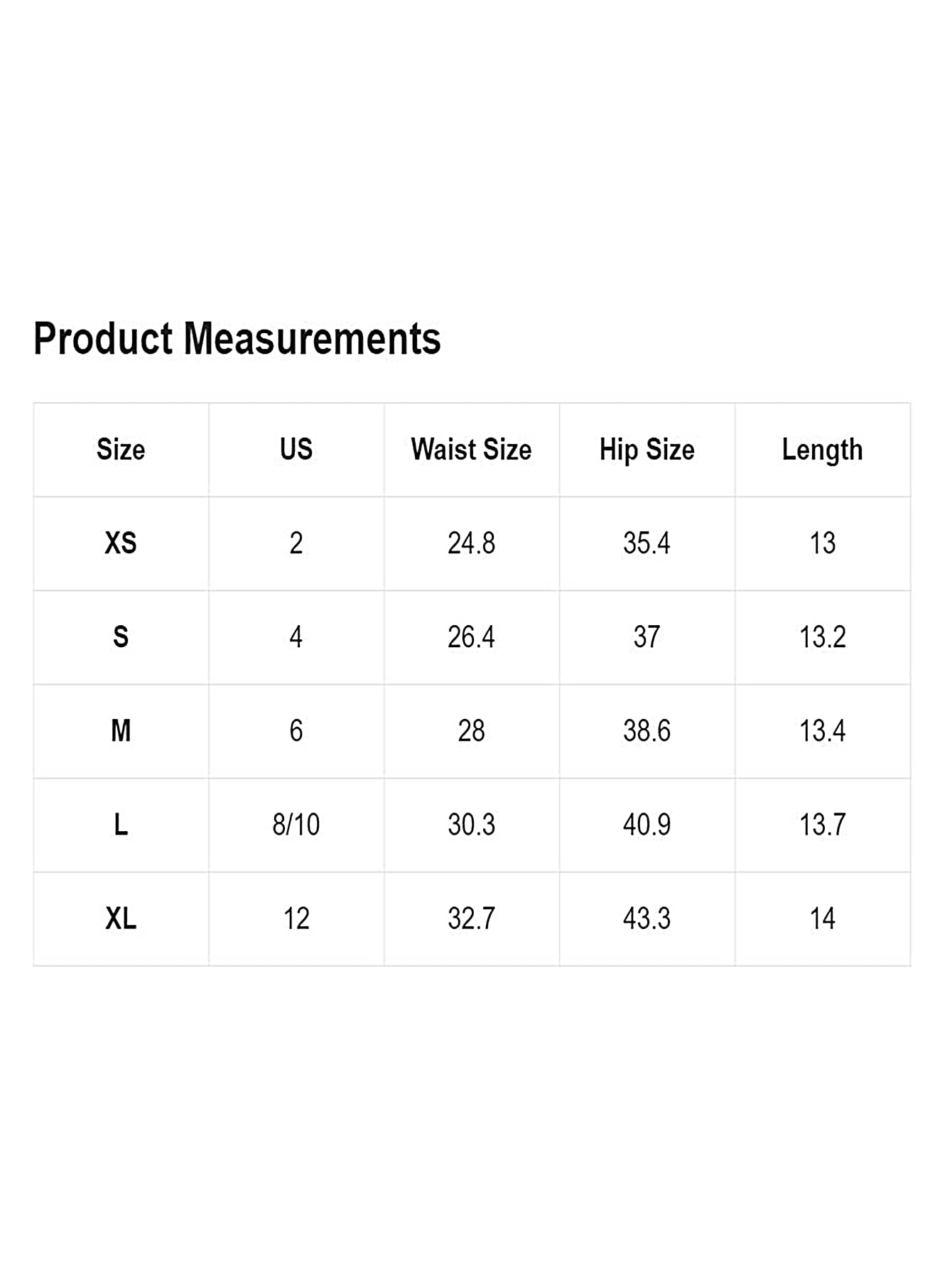Viewport: 952px width, 1268px height.
Task: Select the L size row label
Action: coord(121,825)
